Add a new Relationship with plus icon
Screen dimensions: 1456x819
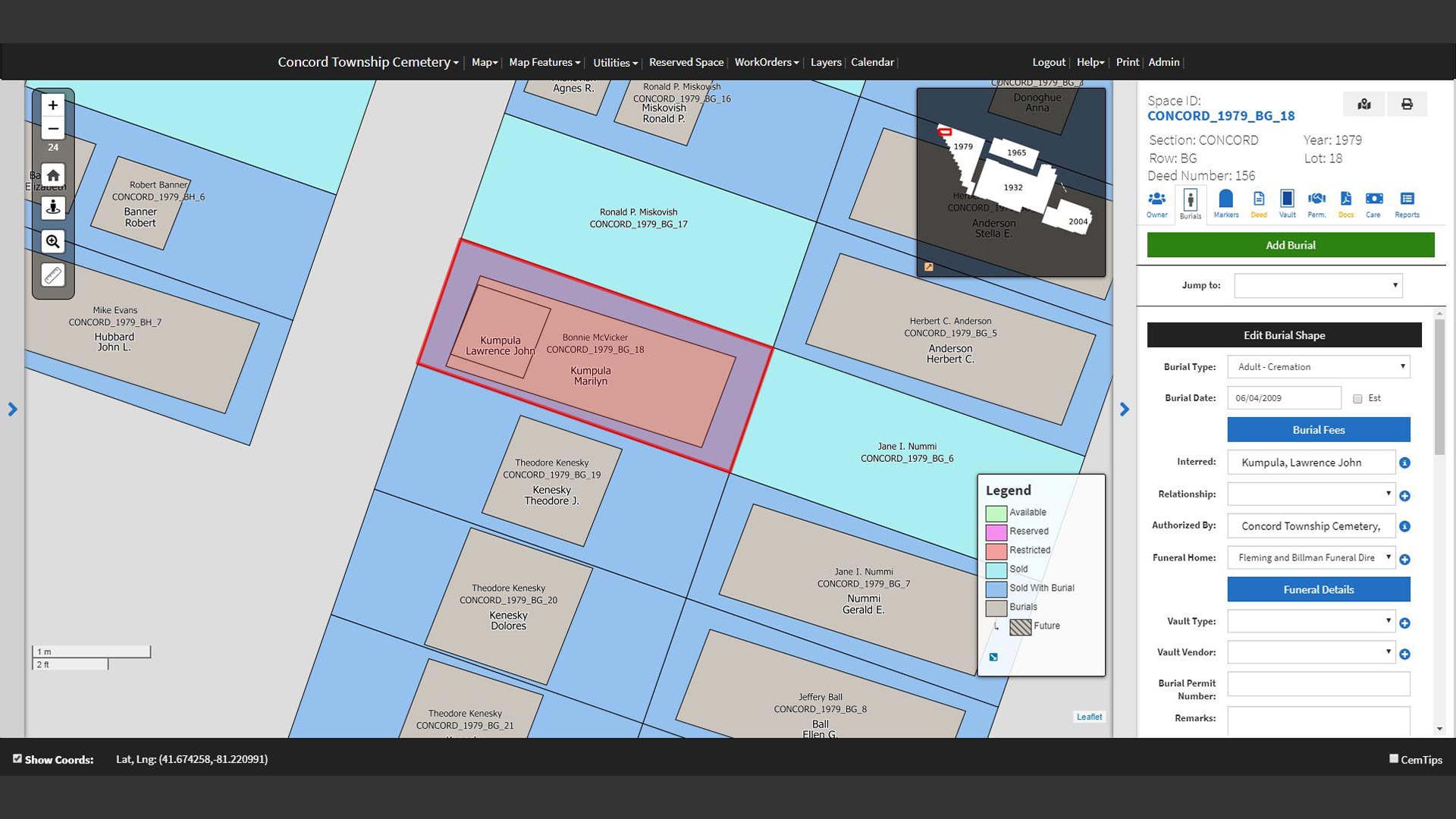[1404, 496]
